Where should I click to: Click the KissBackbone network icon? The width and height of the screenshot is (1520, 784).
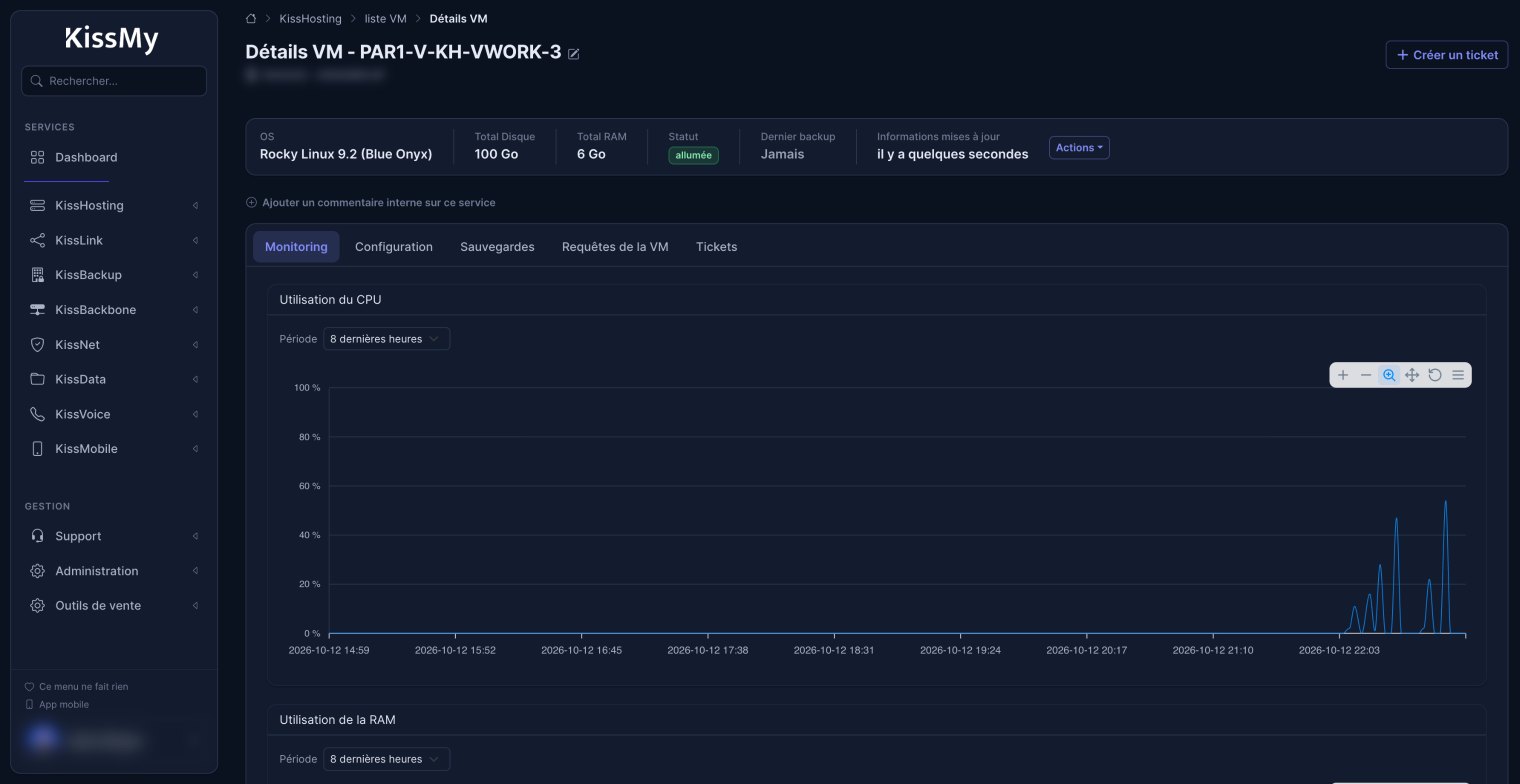[38, 310]
